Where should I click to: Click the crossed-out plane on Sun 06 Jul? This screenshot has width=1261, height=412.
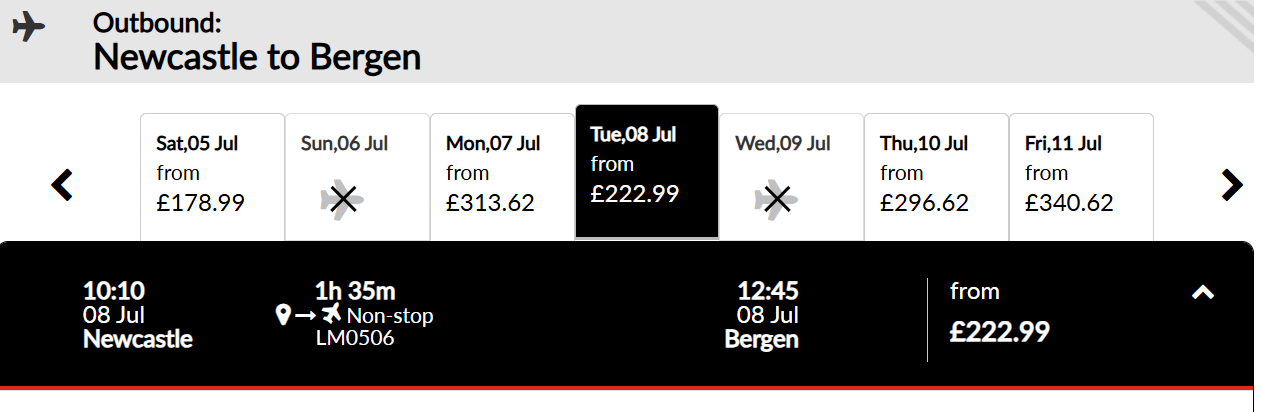click(x=343, y=202)
